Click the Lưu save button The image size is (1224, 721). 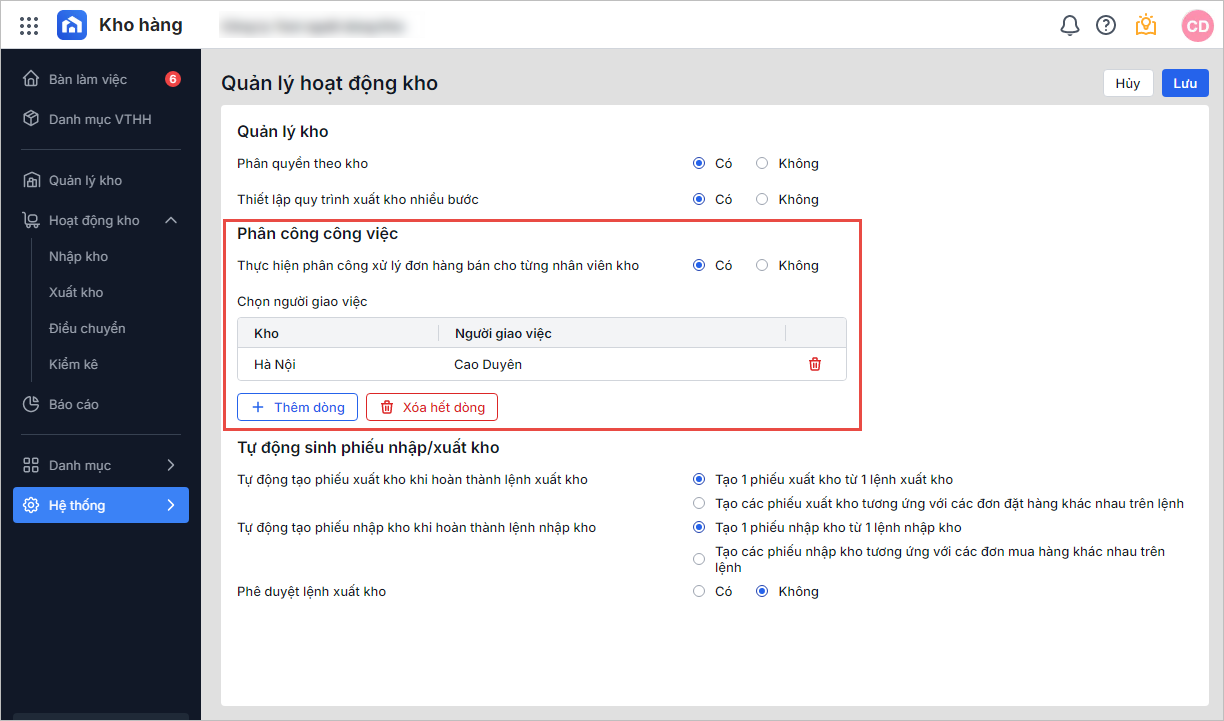1185,83
